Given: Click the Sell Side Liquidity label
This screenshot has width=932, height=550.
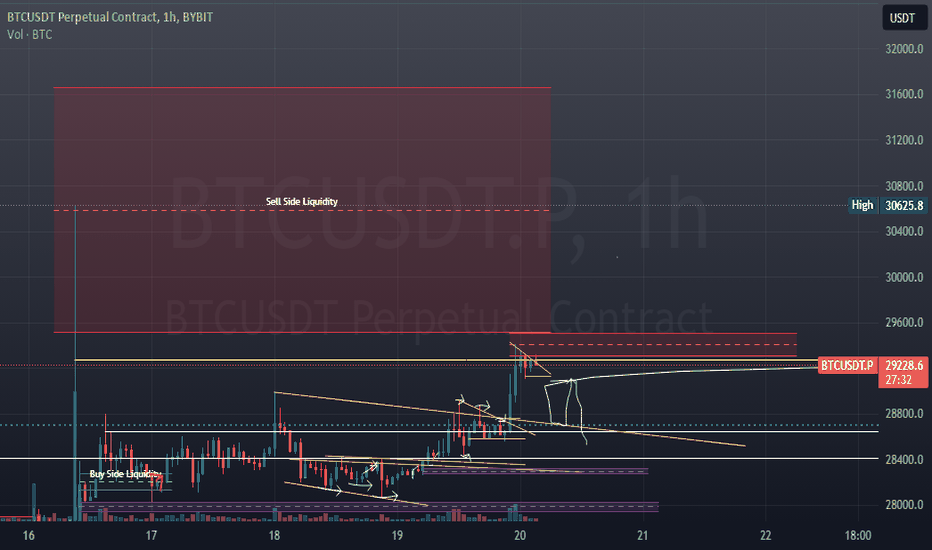Looking at the screenshot, I should click(301, 202).
